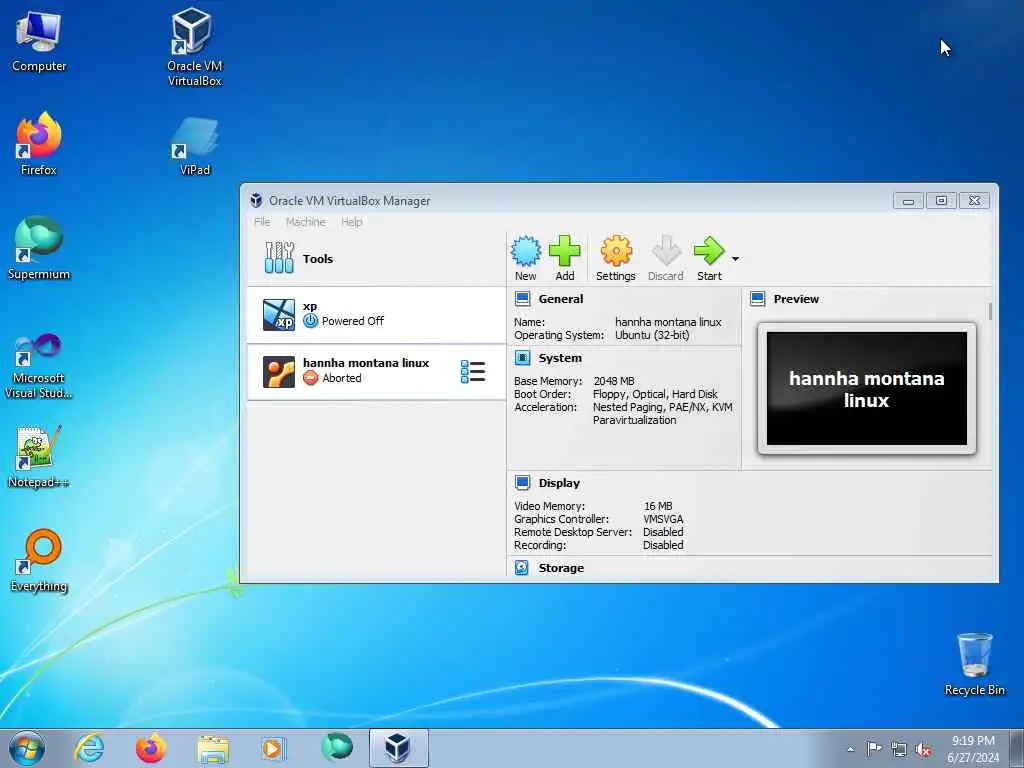Click the Storage section disk icon

coord(522,568)
